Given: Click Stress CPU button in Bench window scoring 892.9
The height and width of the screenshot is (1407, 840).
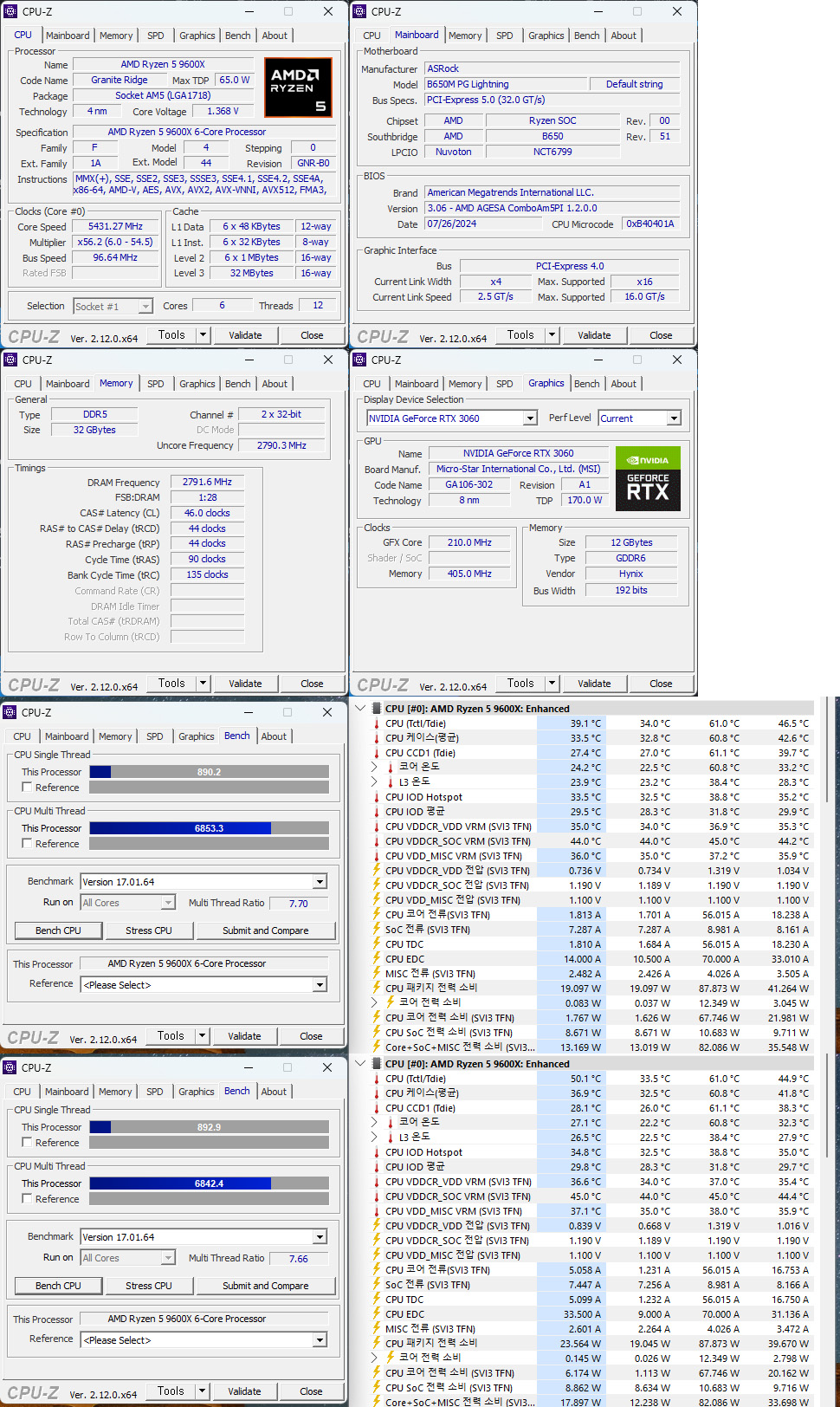Looking at the screenshot, I should click(149, 1286).
